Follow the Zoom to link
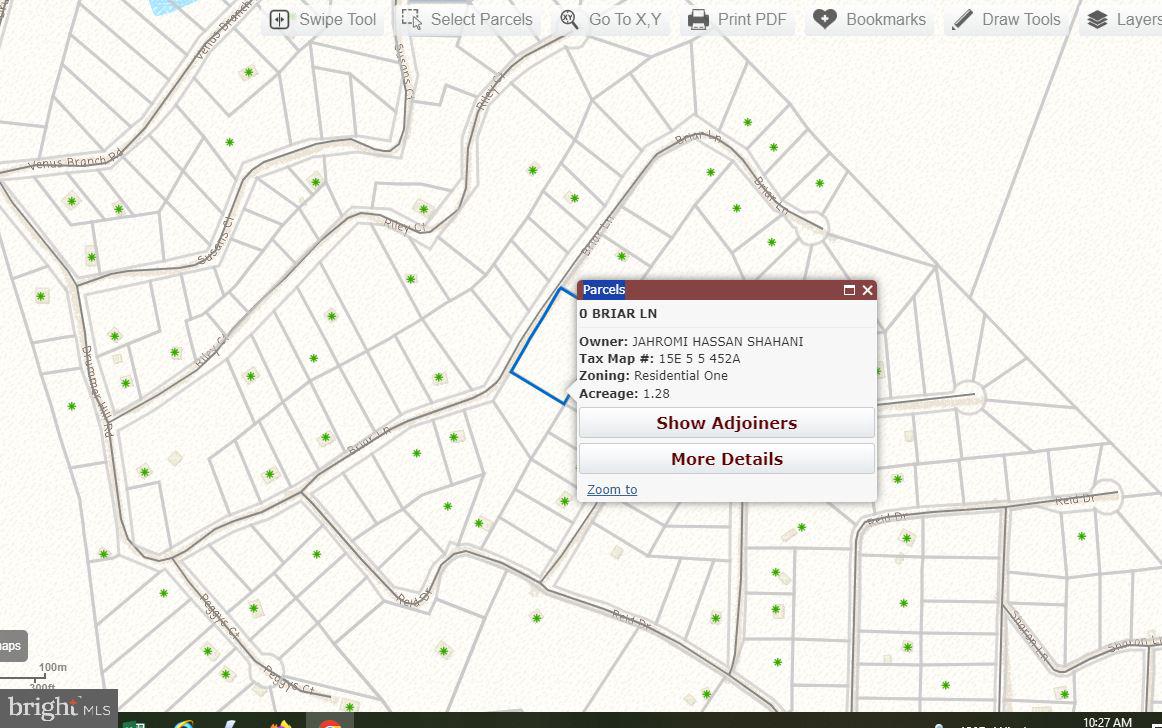 [x=612, y=489]
